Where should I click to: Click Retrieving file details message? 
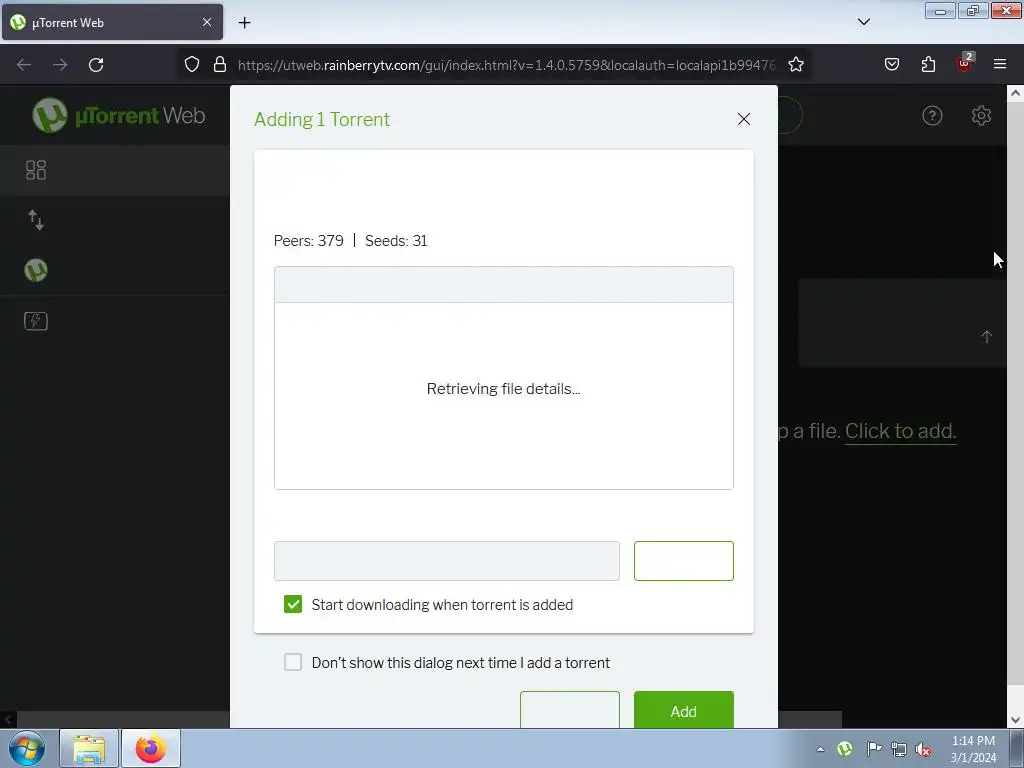[504, 389]
